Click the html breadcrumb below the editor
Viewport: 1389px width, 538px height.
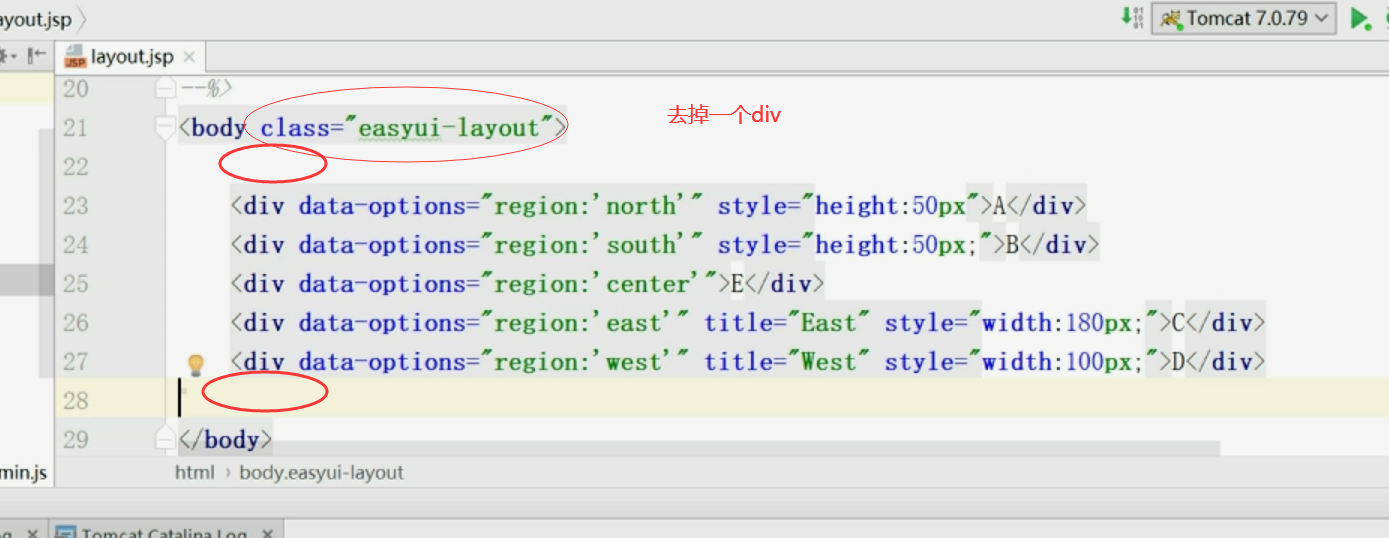tap(195, 472)
